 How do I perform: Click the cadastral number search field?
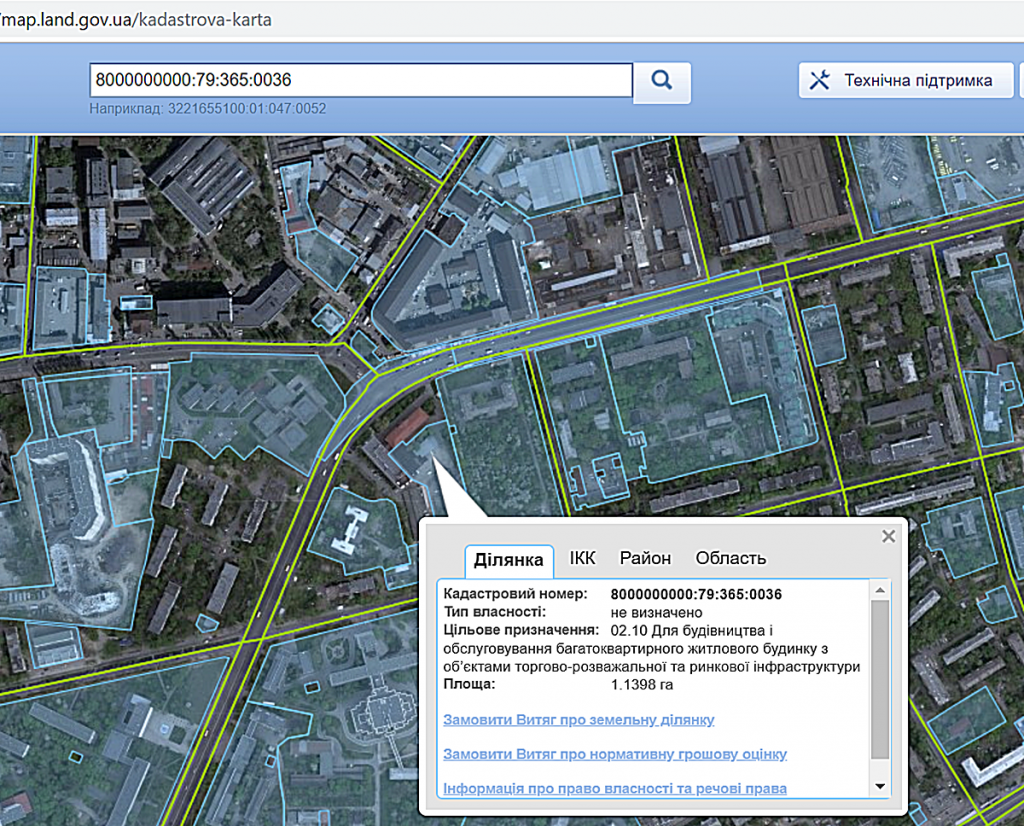[x=360, y=81]
